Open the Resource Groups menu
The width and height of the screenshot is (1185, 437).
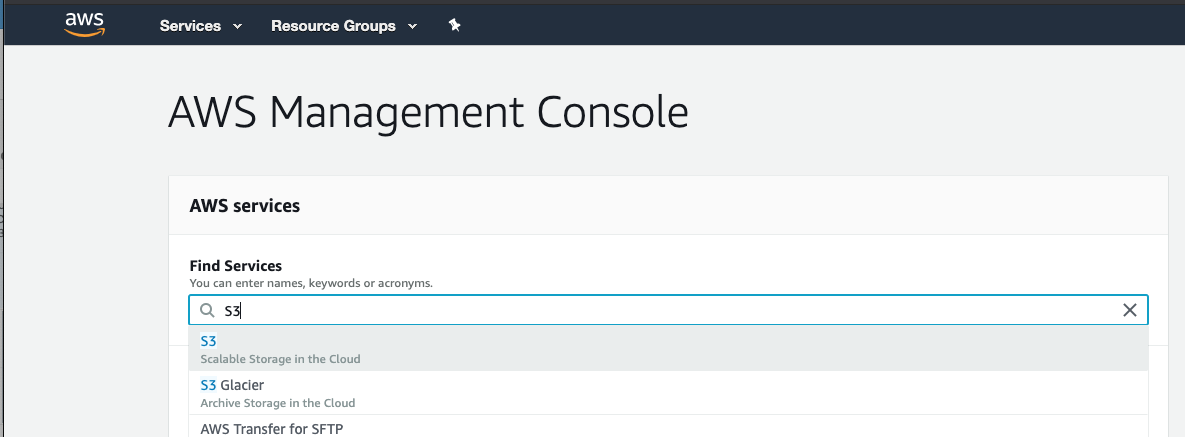(x=344, y=26)
